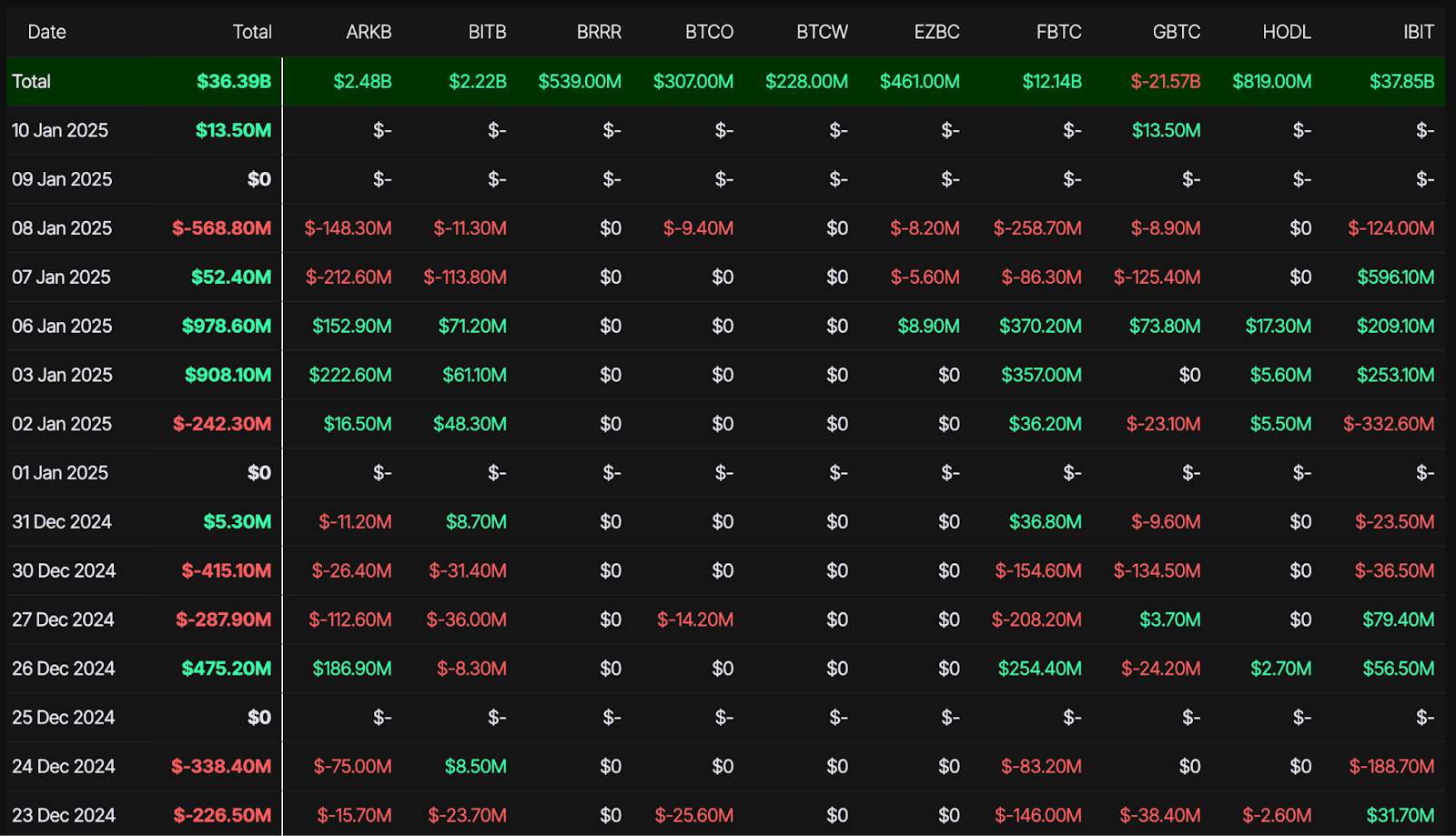Select the BRRR column header
This screenshot has height=836, width=1456.
pos(599,32)
